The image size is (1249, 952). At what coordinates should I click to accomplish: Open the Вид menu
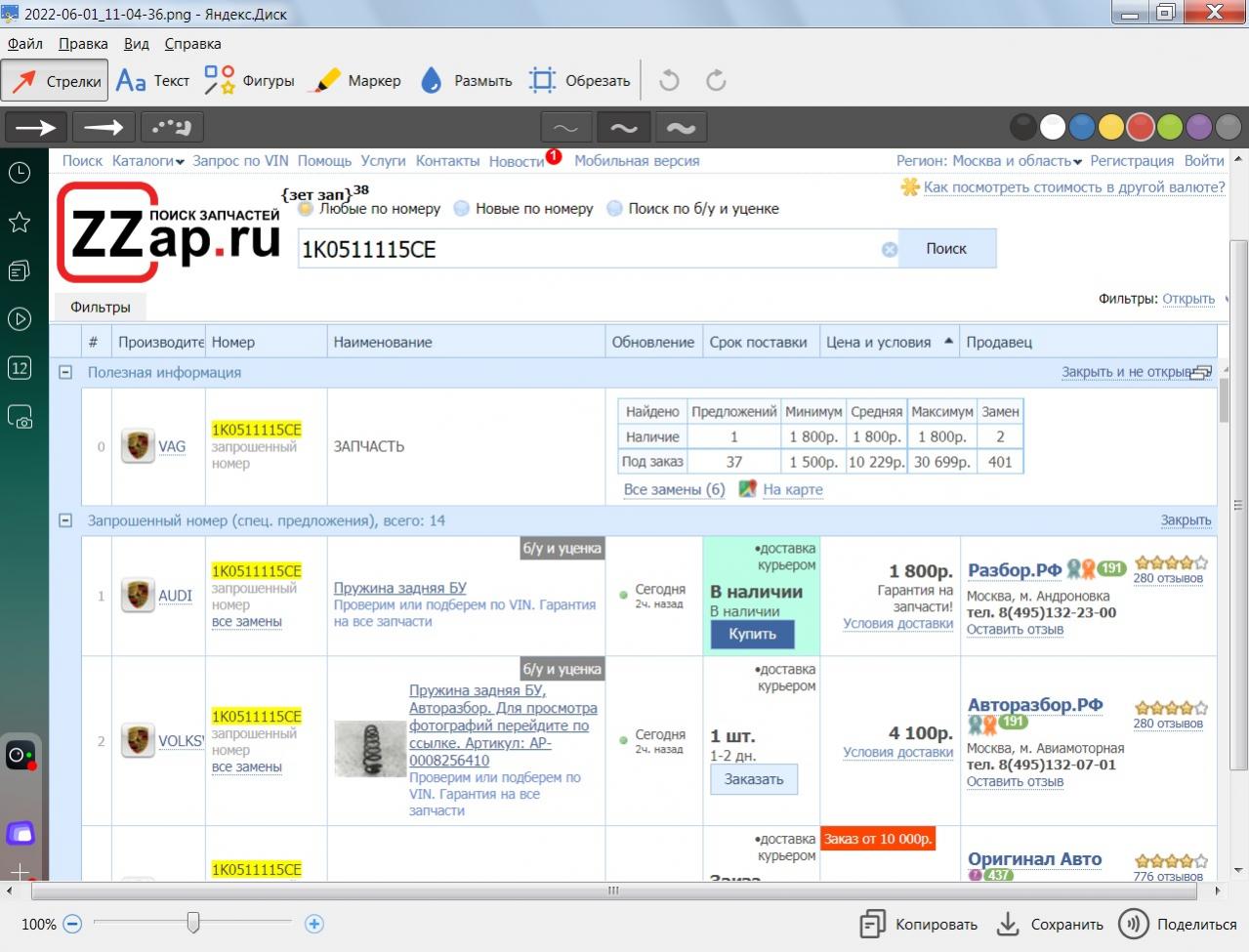[x=137, y=44]
